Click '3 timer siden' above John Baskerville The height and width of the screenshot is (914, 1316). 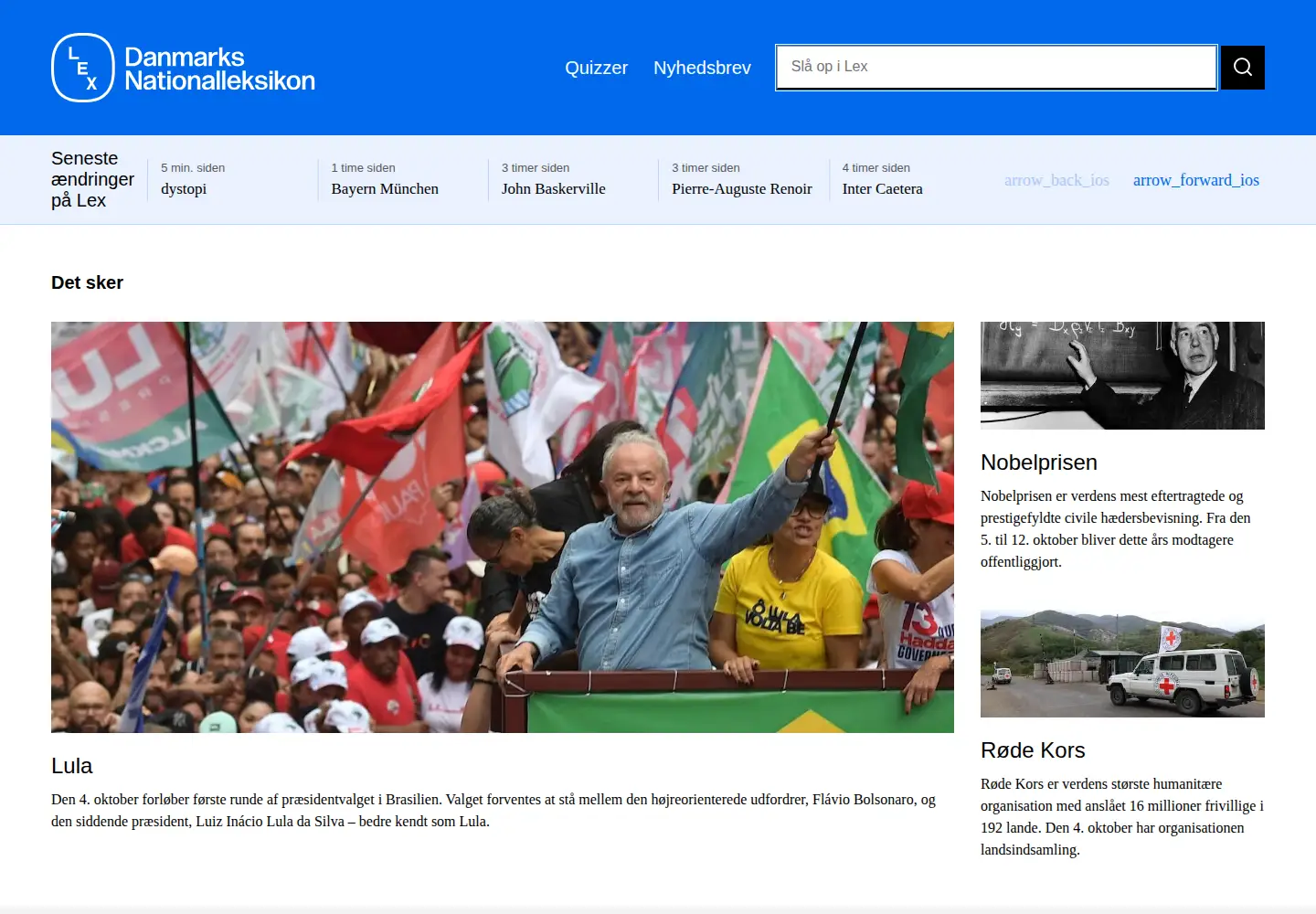pos(536,168)
